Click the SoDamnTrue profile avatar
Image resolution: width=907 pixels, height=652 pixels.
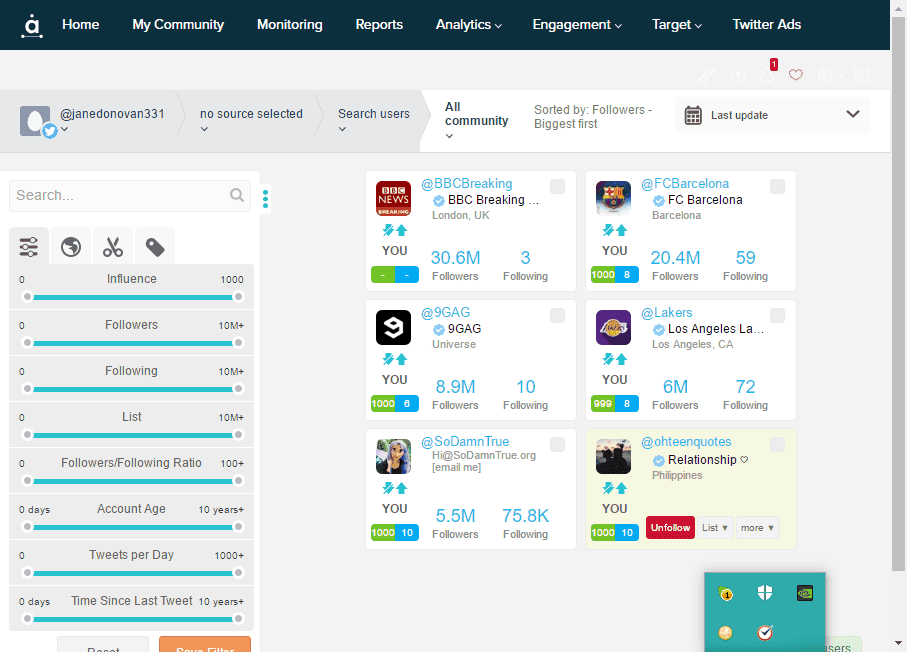pos(393,456)
